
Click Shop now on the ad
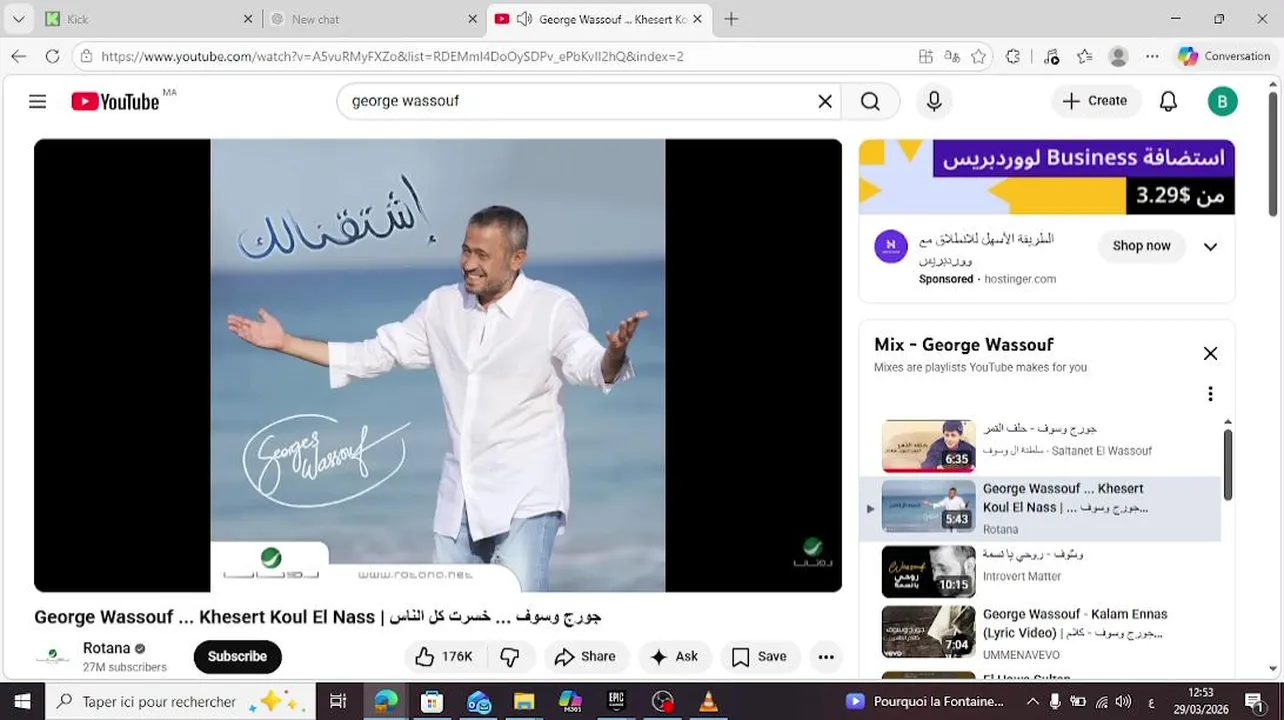coord(1141,246)
